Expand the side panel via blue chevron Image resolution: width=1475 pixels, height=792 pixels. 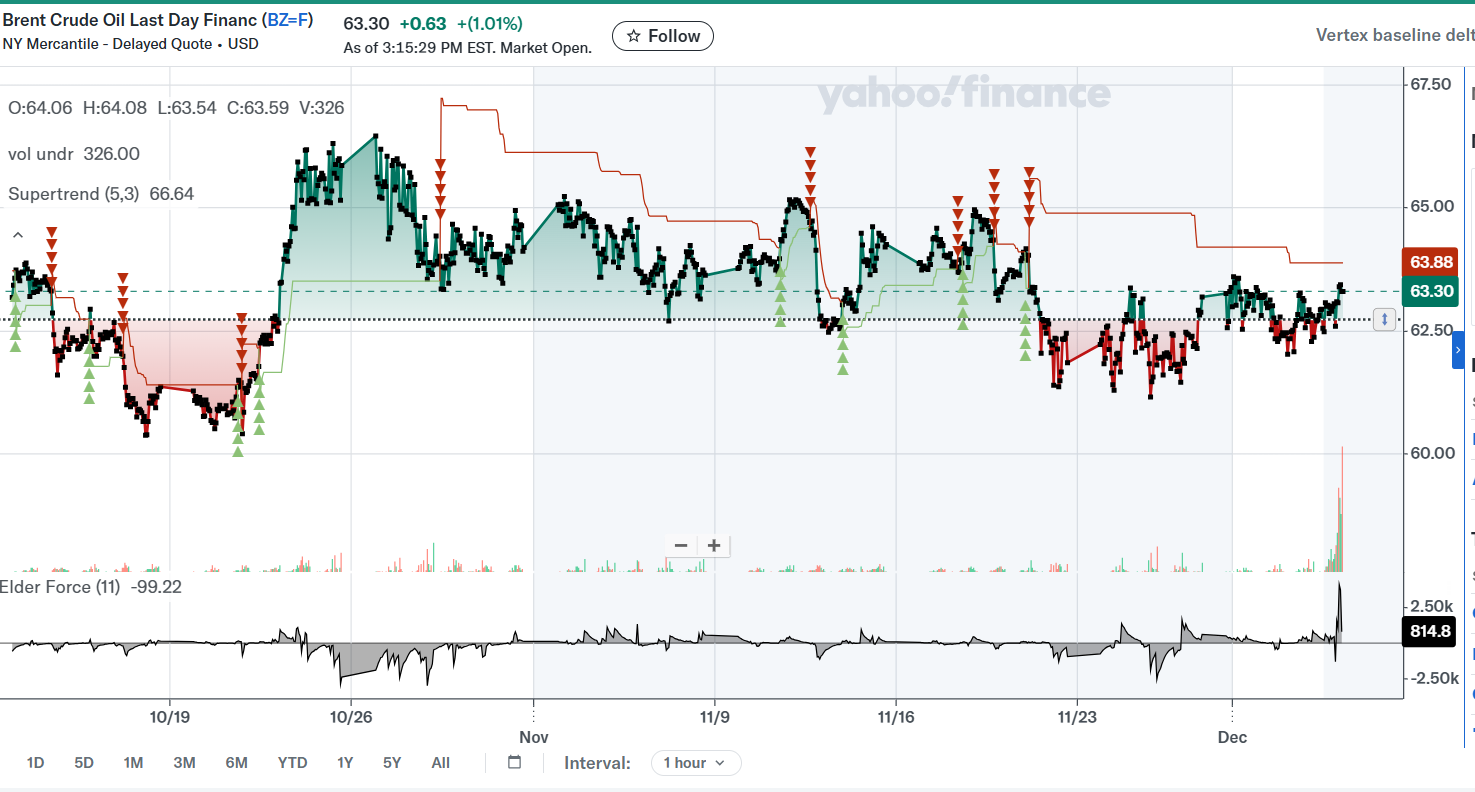(x=1458, y=351)
